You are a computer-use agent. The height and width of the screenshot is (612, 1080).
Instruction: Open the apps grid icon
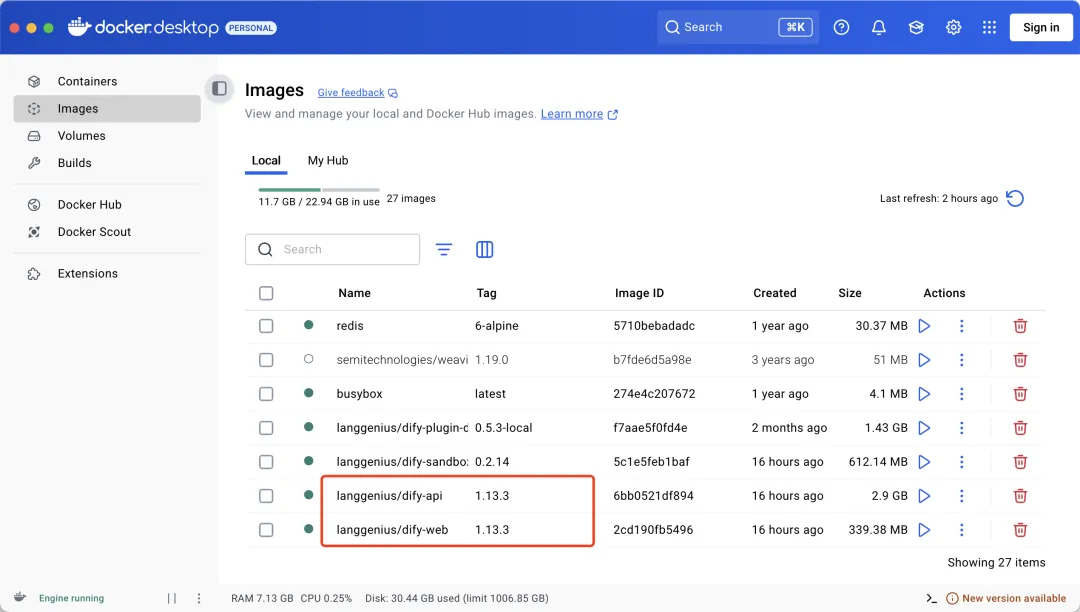(989, 28)
